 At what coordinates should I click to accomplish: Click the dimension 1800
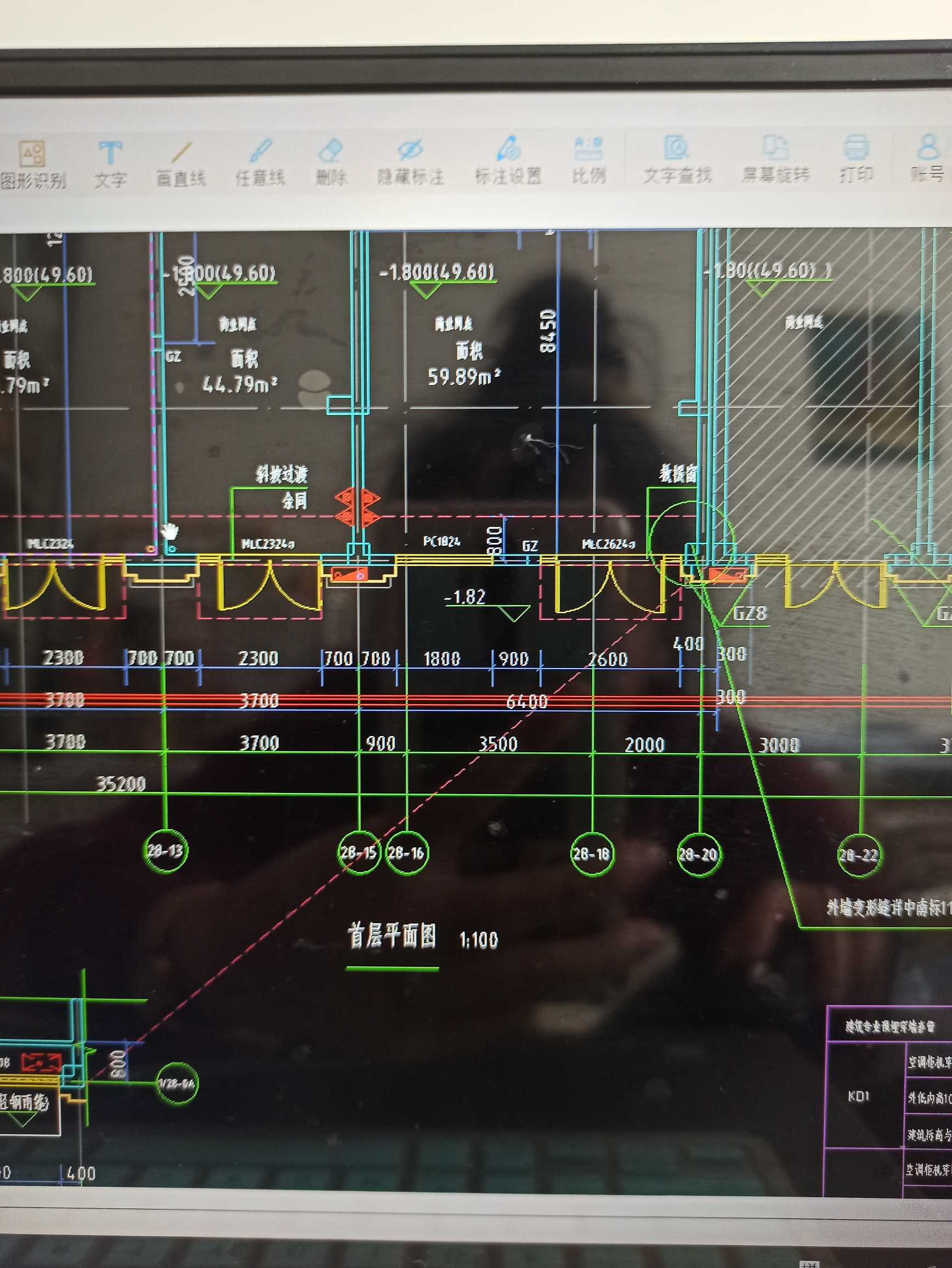[x=442, y=659]
